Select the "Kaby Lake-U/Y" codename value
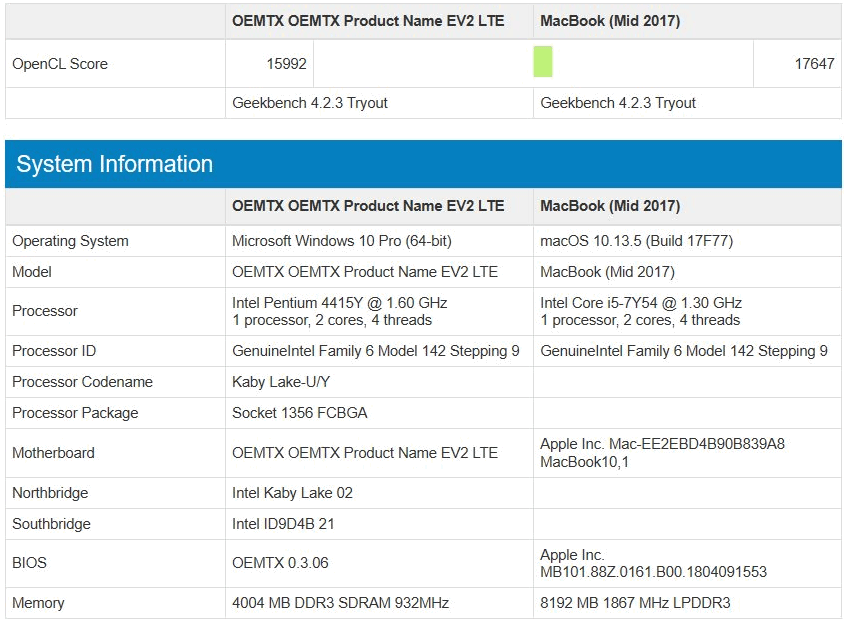847x623 pixels. coord(281,382)
